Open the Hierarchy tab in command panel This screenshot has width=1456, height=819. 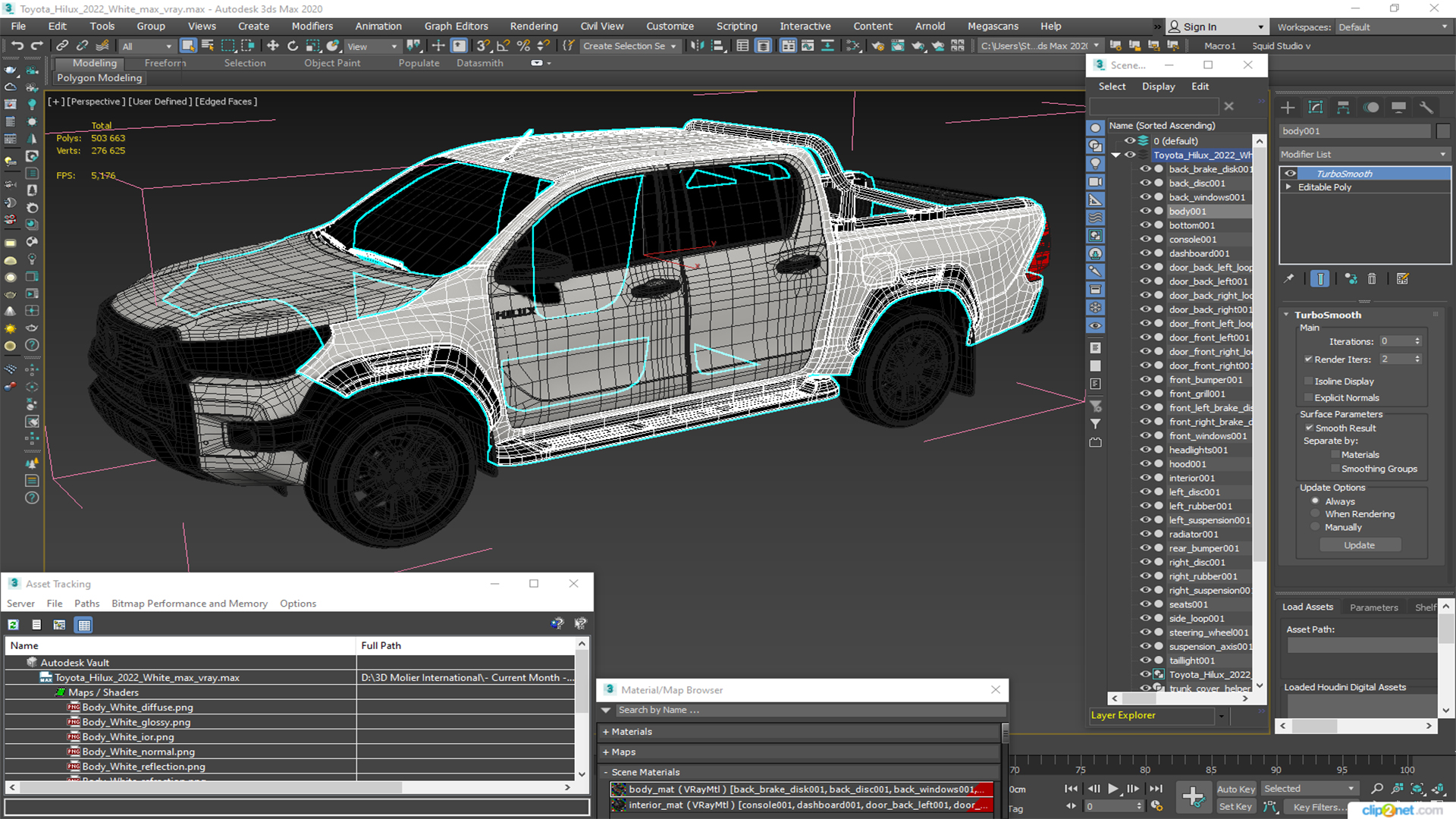(x=1343, y=108)
